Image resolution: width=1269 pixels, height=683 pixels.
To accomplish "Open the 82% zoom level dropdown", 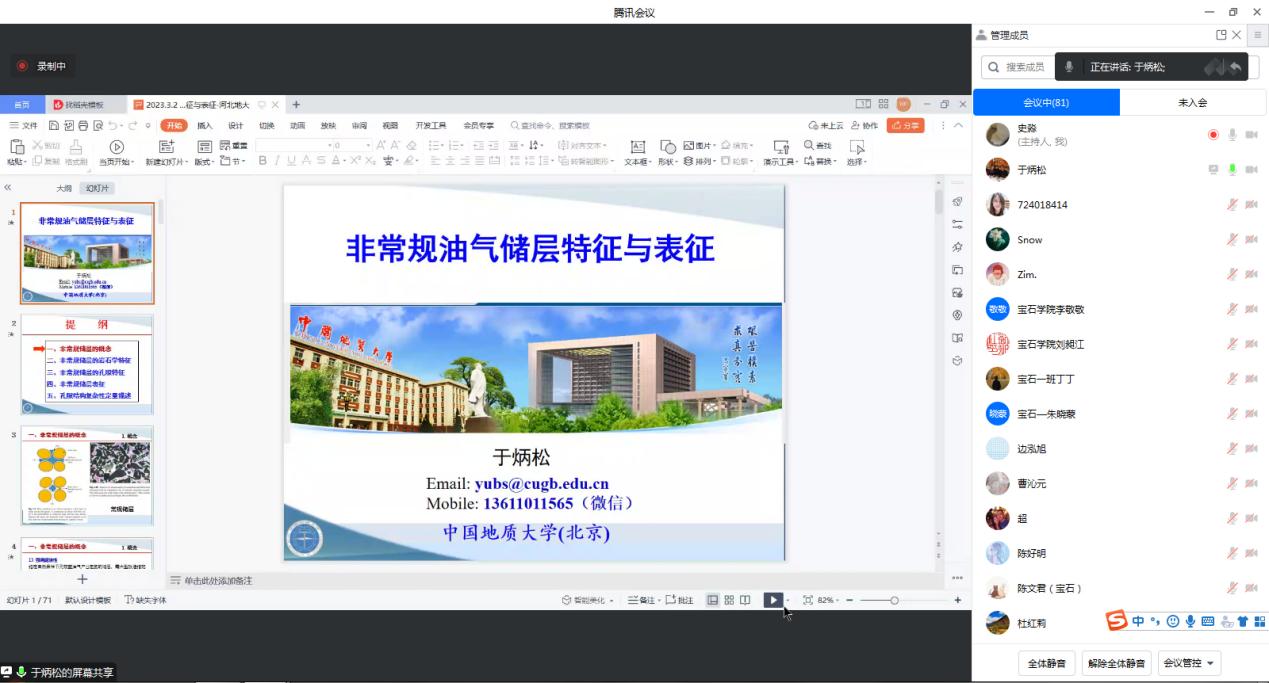I will 826,600.
